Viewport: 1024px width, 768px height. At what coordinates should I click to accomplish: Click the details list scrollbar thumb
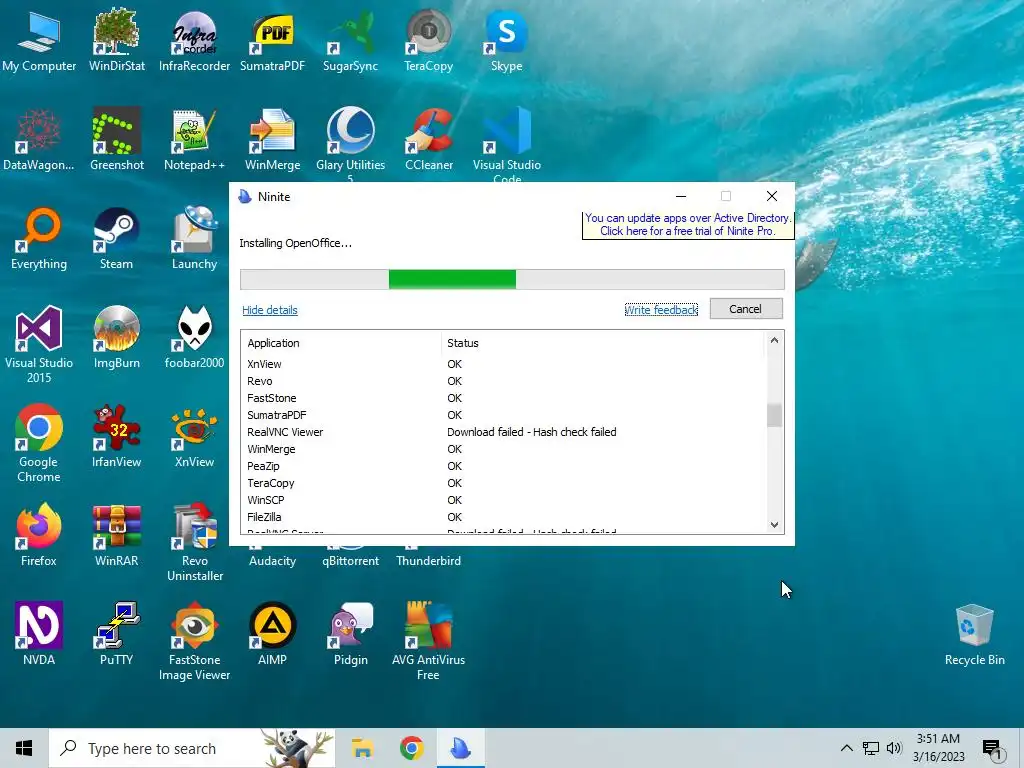pyautogui.click(x=775, y=415)
